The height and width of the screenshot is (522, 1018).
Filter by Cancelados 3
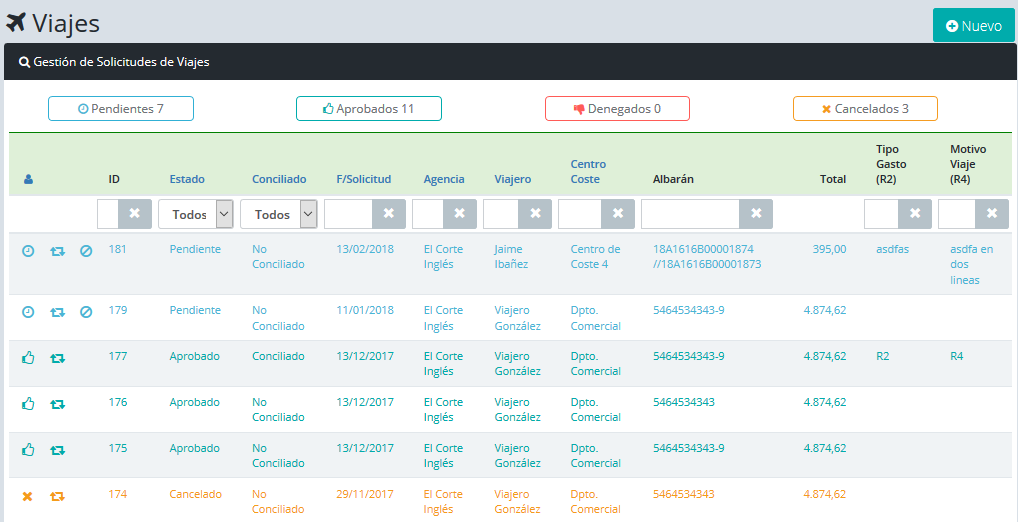point(865,108)
